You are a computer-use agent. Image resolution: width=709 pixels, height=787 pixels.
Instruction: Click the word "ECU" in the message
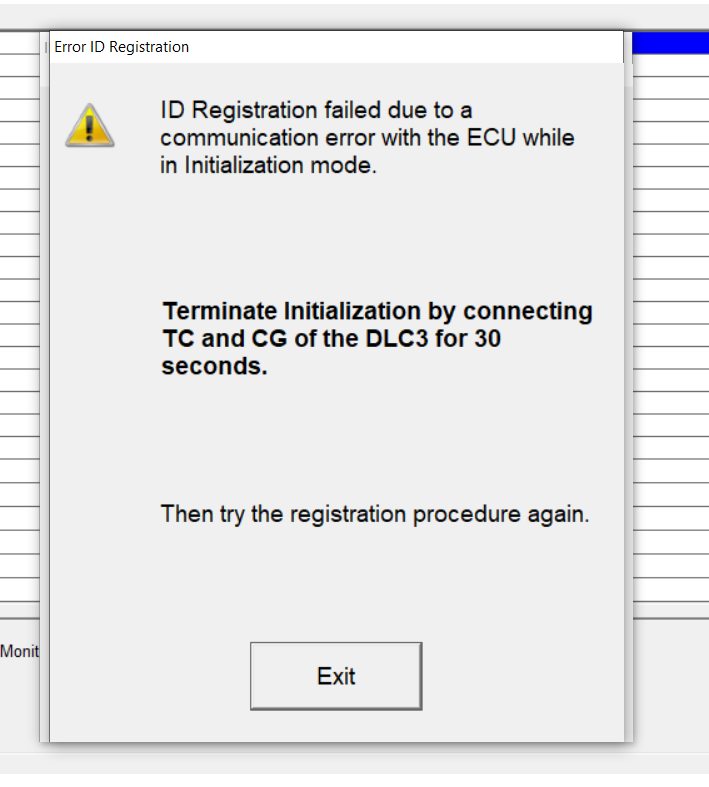[x=491, y=138]
